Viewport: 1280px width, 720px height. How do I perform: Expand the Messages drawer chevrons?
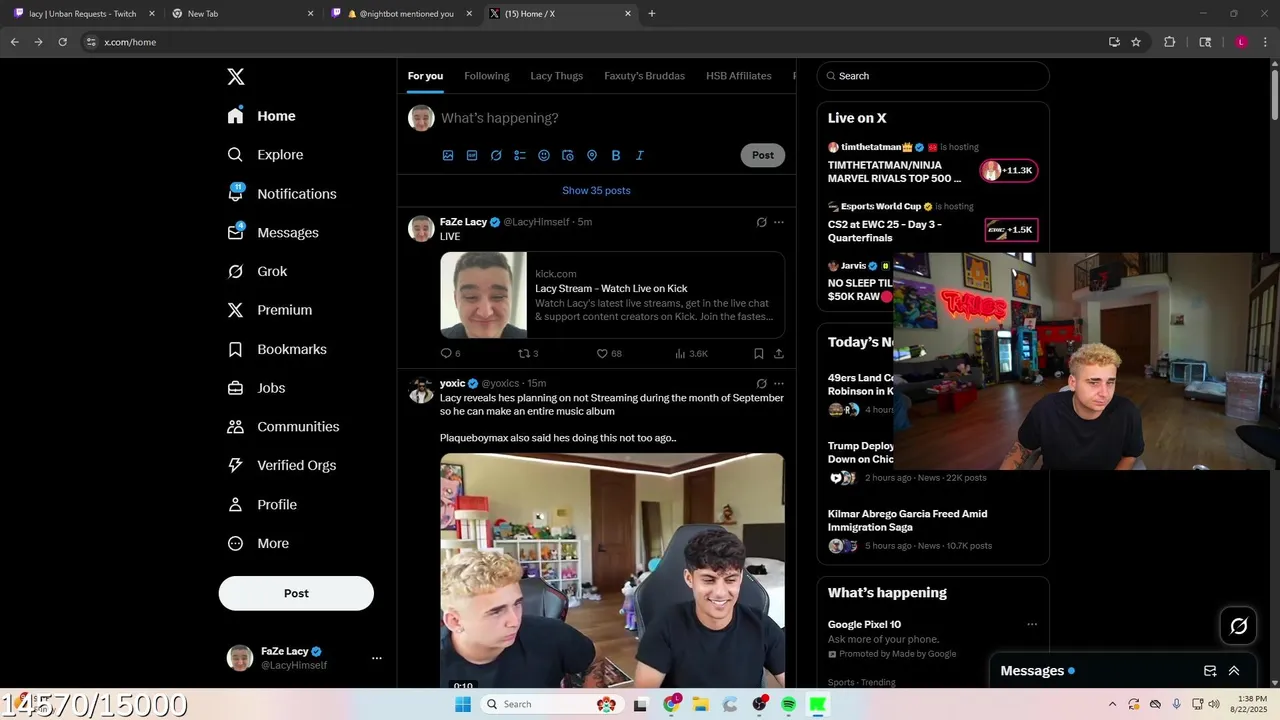(x=1234, y=671)
